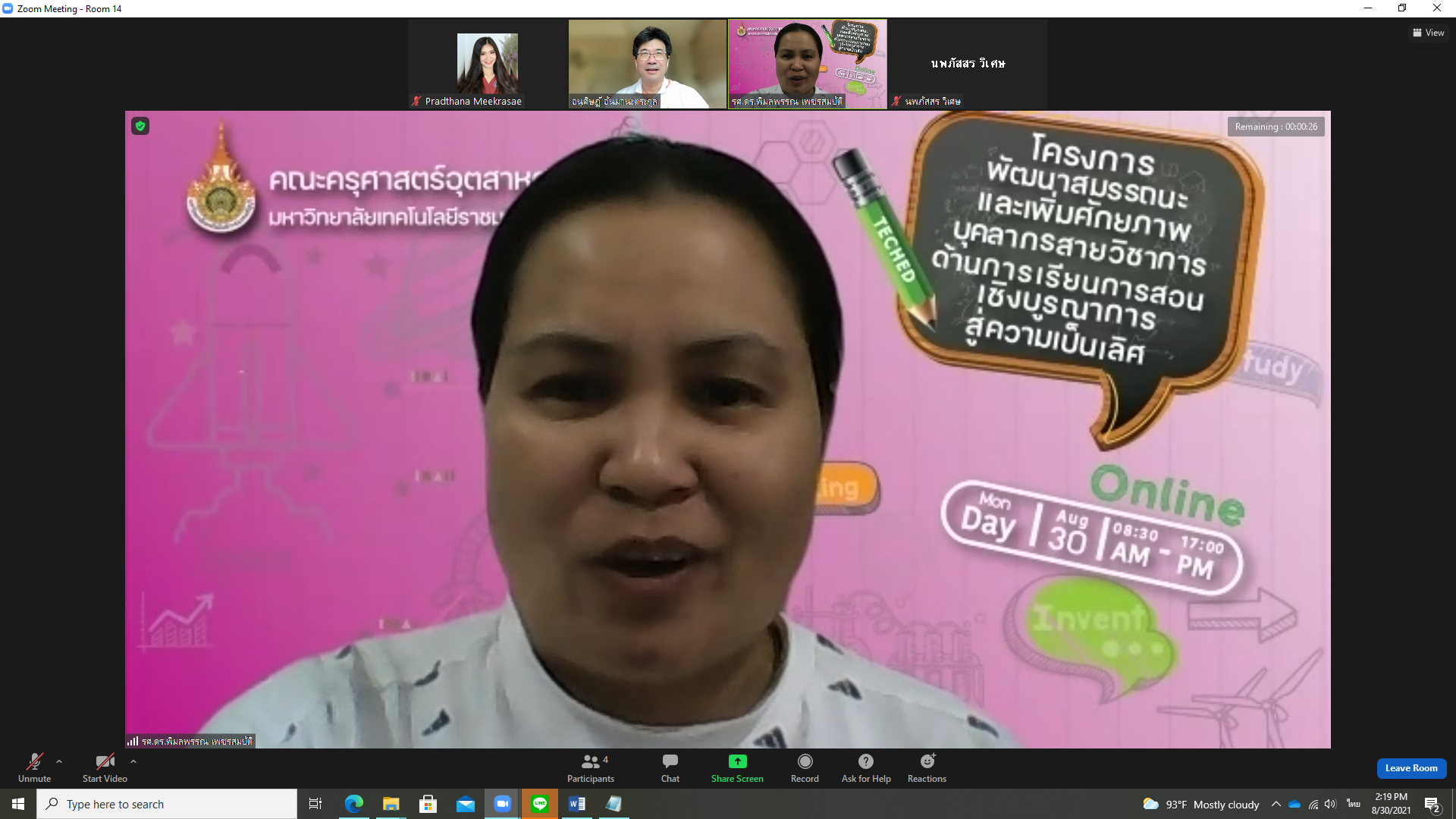The width and height of the screenshot is (1456, 819).
Task: Open the View layout menu
Action: coord(1428,33)
